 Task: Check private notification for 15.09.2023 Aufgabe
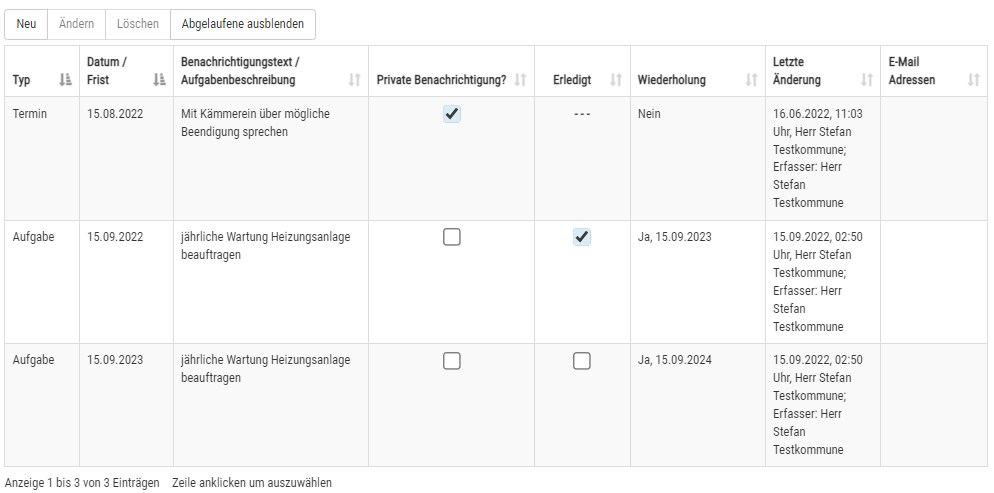451,361
